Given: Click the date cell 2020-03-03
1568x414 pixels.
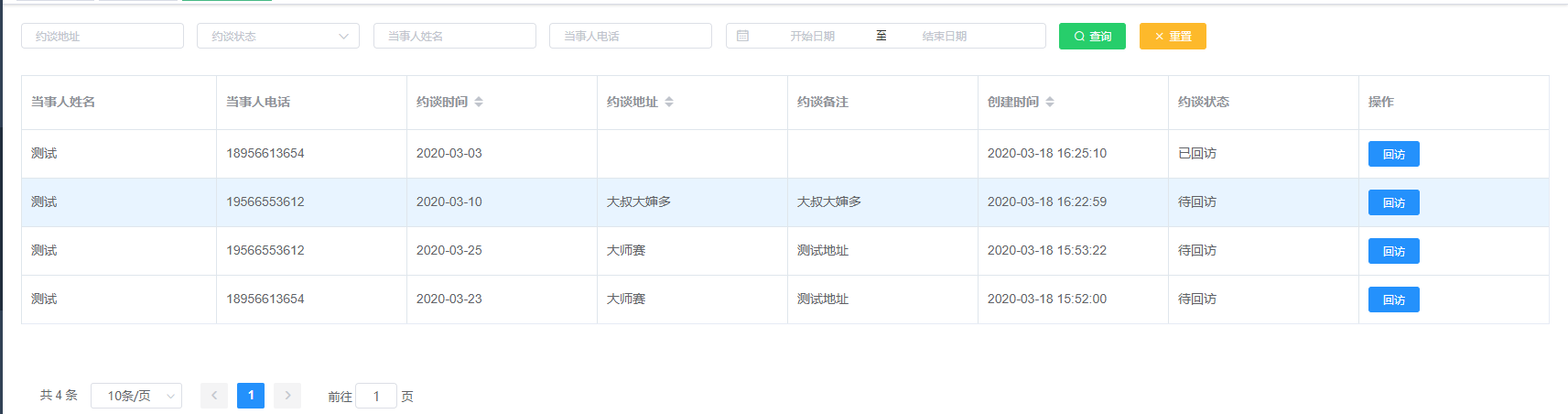Looking at the screenshot, I should [449, 153].
